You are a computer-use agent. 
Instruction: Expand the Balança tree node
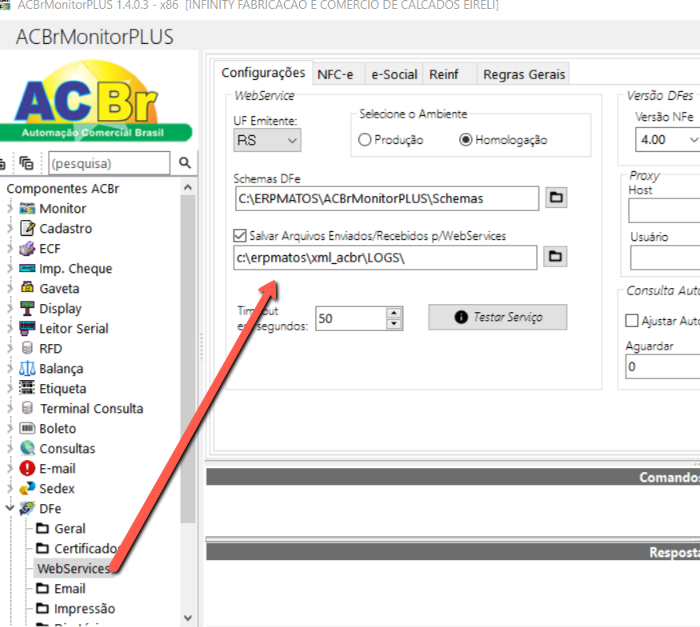(x=10, y=368)
